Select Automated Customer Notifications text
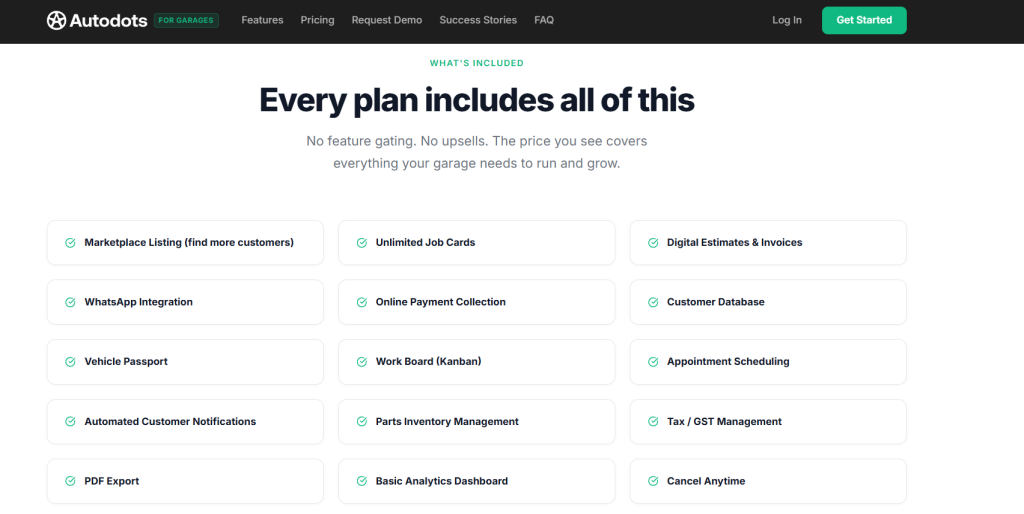 click(170, 421)
